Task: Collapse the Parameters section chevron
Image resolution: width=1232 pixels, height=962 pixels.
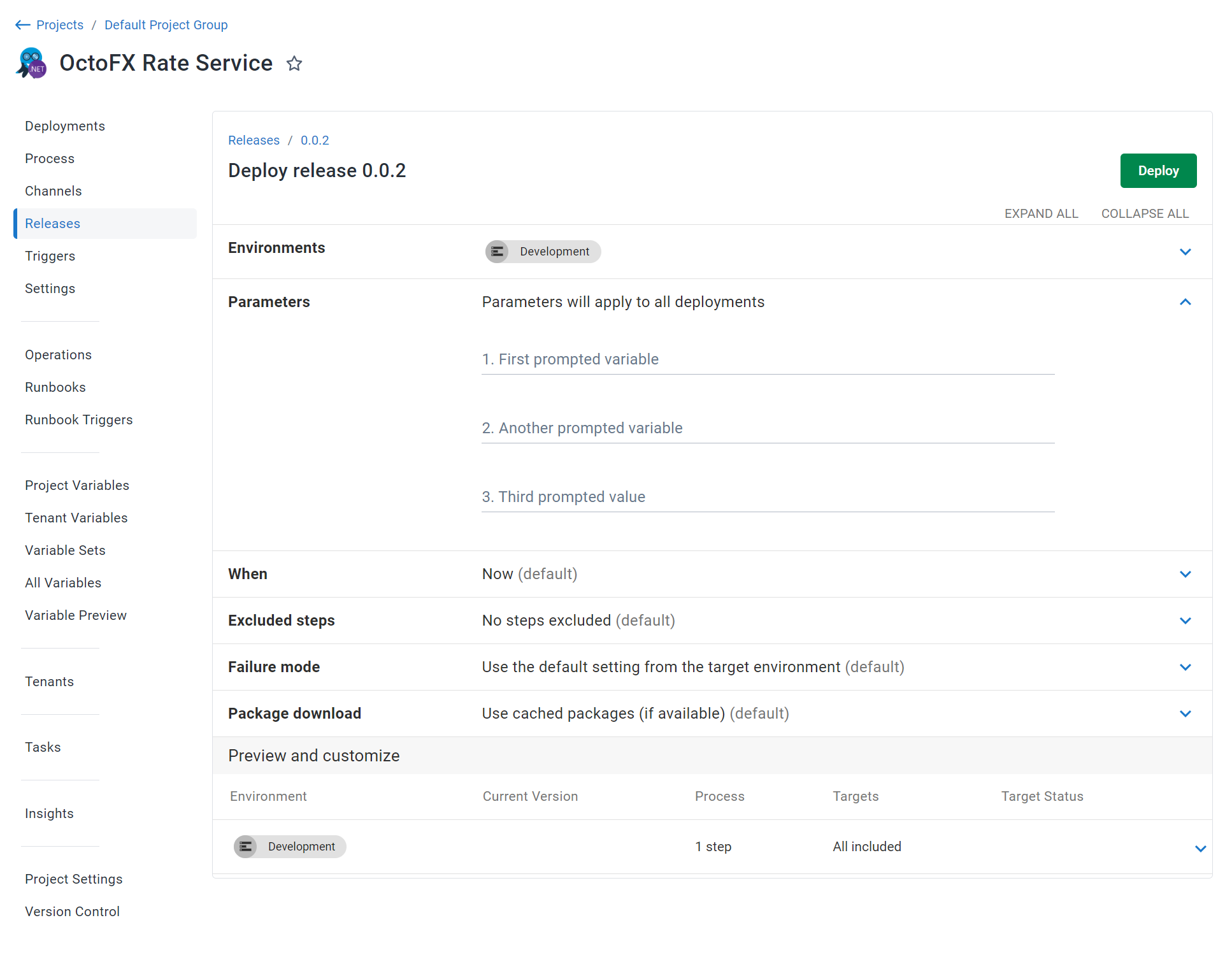Action: pyautogui.click(x=1185, y=302)
